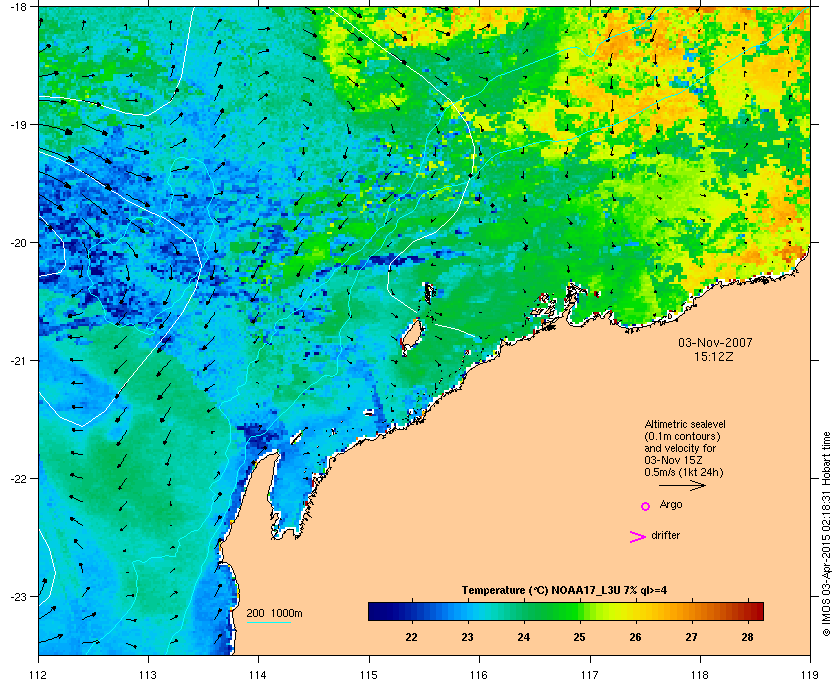Screen dimensions: 840x680
Task: Click the colorbar tick label 23
Action: pyautogui.click(x=467, y=637)
